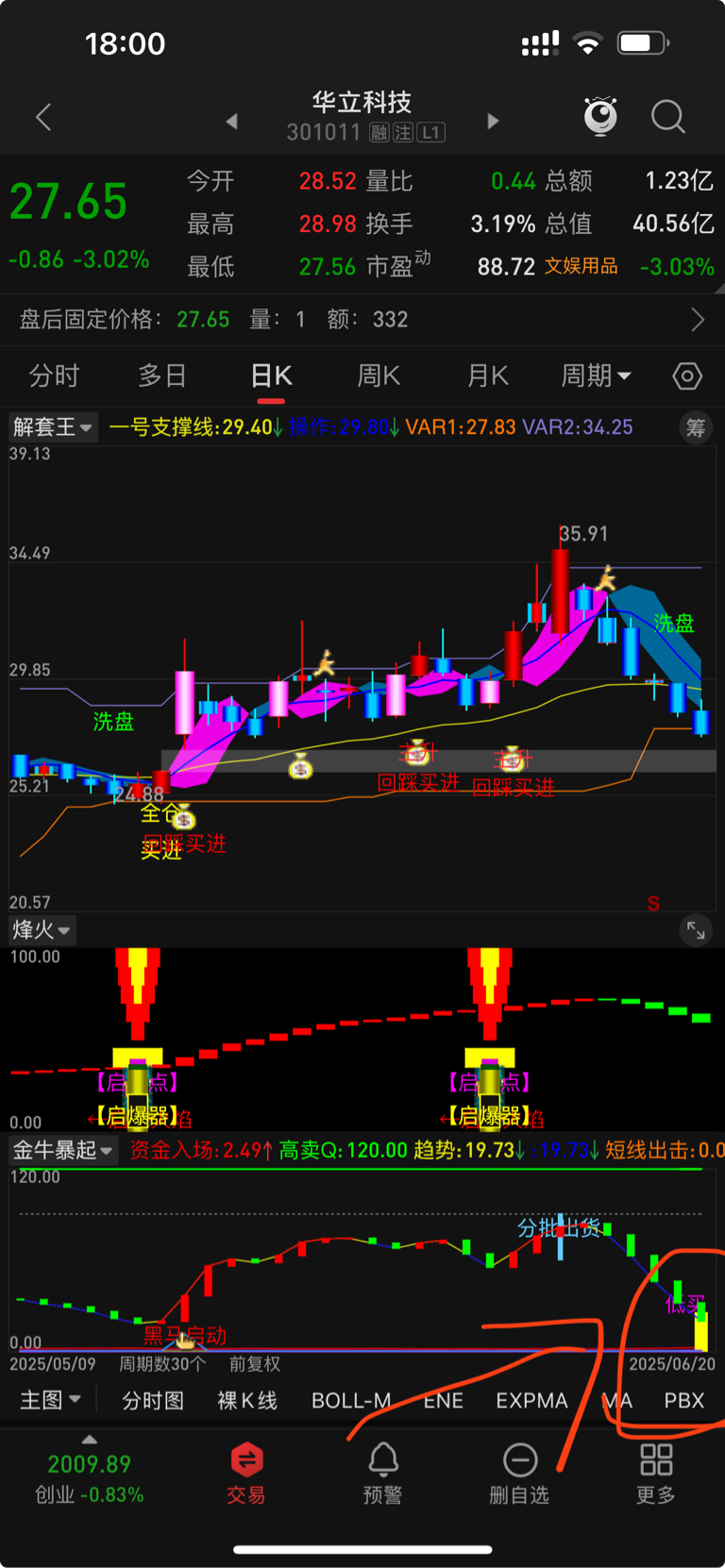This screenshot has width=725, height=1568.
Task: Tap 分批出货 signal label
Action: coord(559,1227)
